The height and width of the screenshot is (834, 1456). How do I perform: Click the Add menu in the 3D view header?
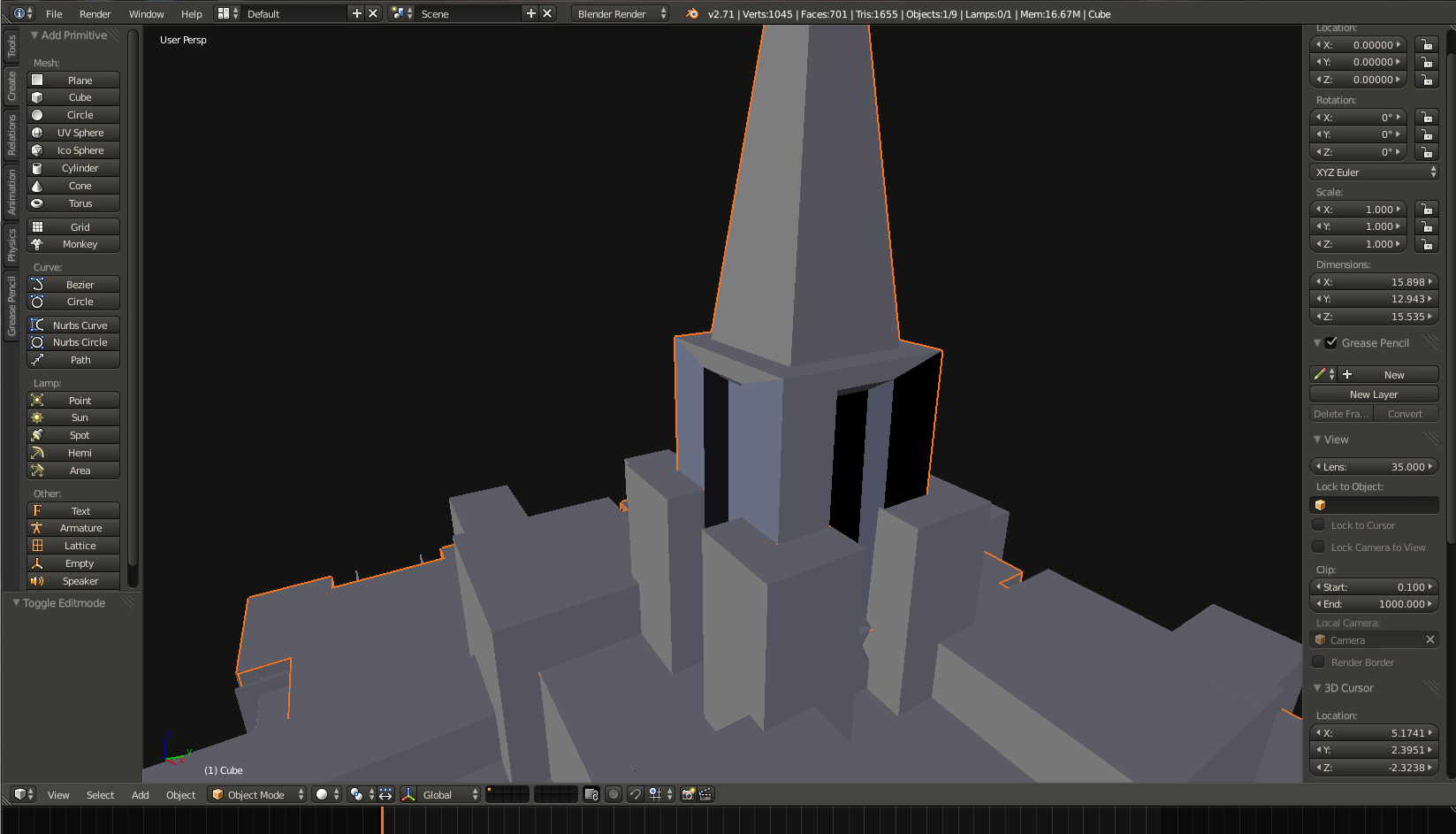coord(140,794)
